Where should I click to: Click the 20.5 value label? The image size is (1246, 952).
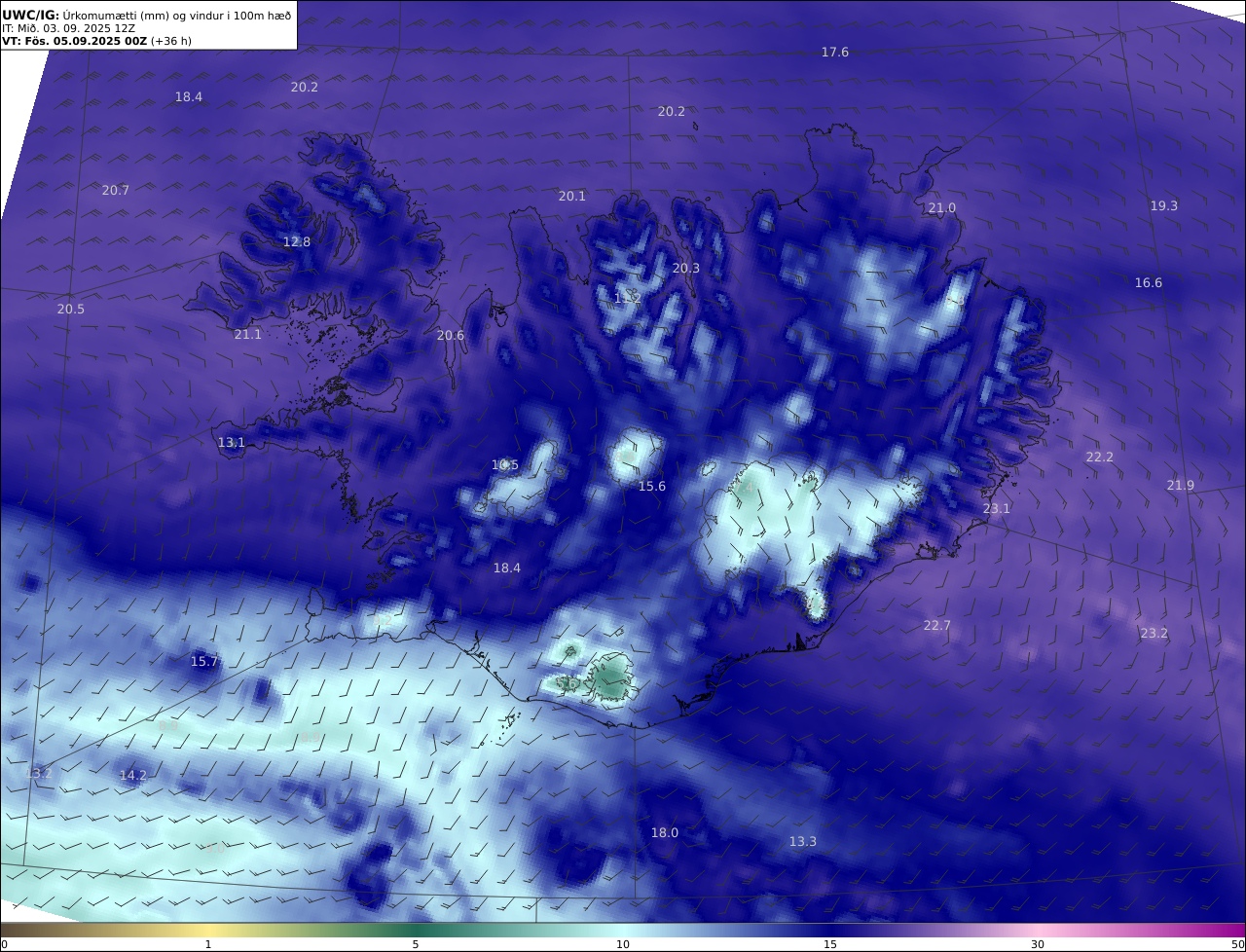(71, 310)
